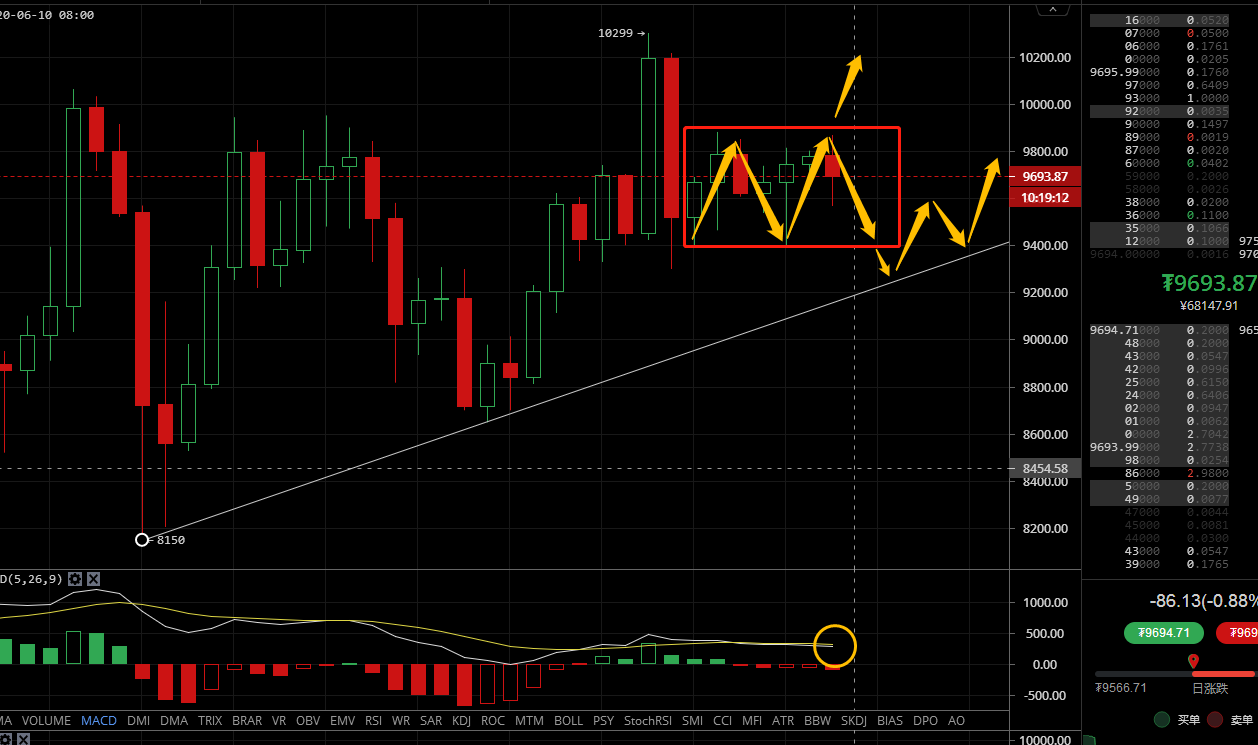Select the StochRSI indicator
Screen dimensions: 1258x745
[647, 720]
